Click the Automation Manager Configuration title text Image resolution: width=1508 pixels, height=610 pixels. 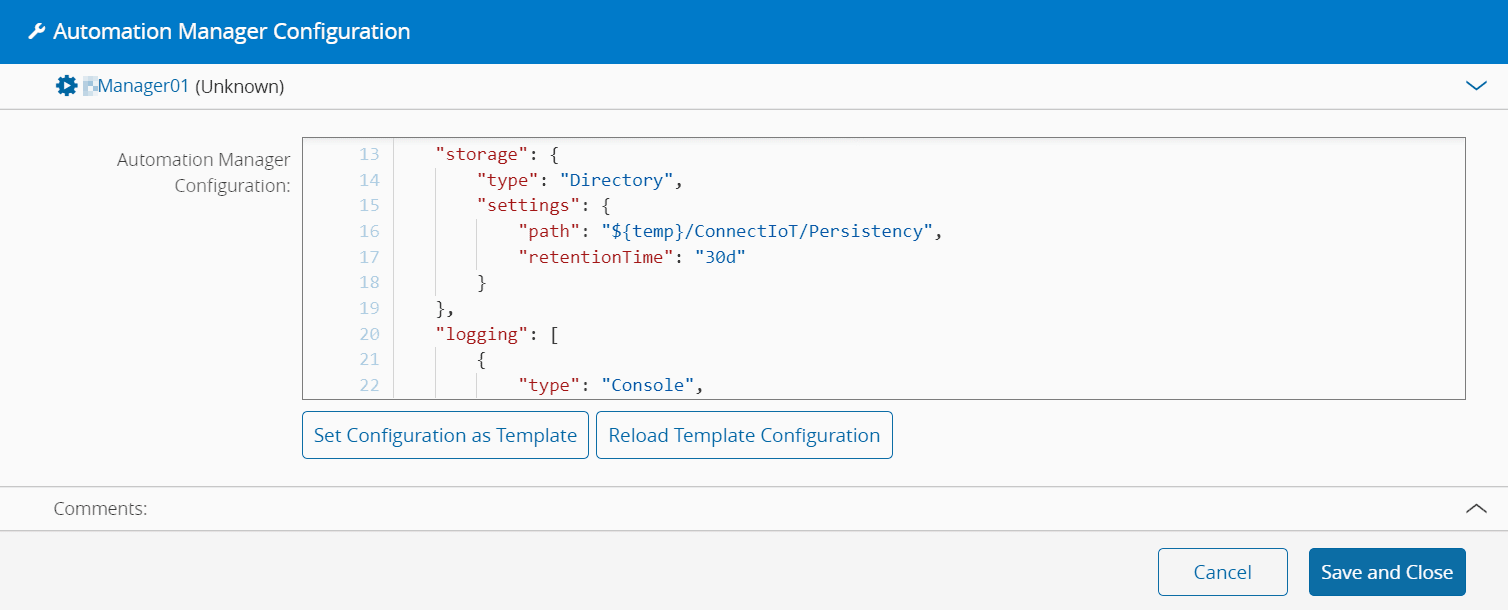[231, 32]
